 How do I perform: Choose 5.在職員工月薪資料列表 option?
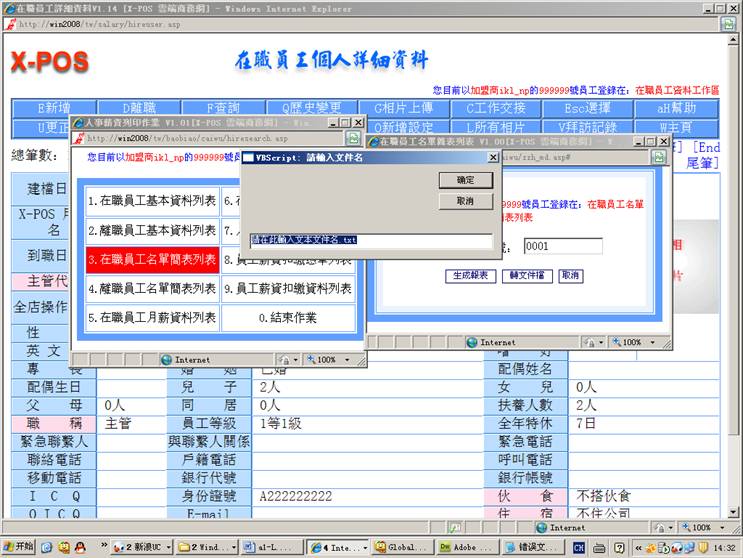click(x=152, y=318)
